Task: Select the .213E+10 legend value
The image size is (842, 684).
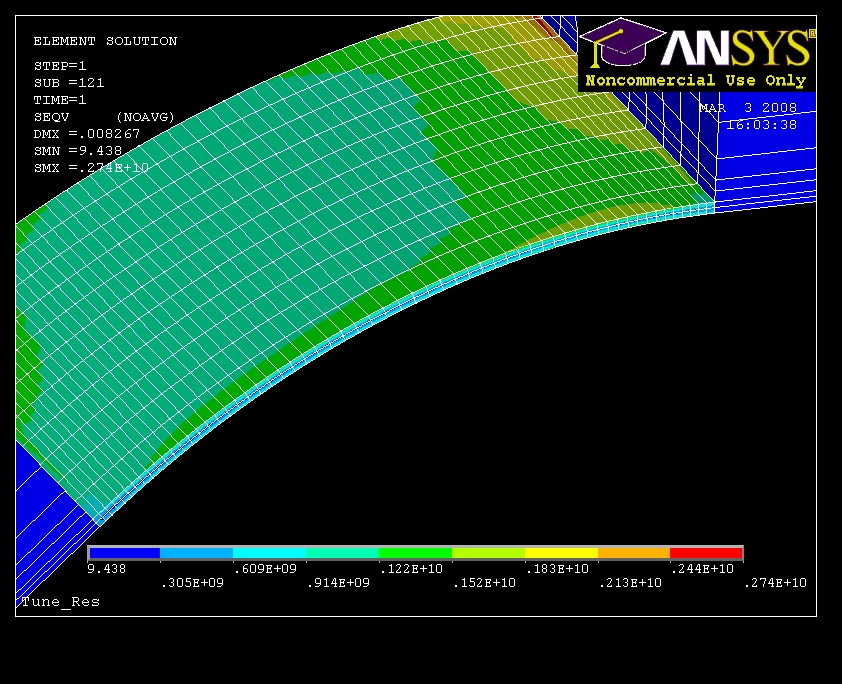Action: (x=630, y=583)
